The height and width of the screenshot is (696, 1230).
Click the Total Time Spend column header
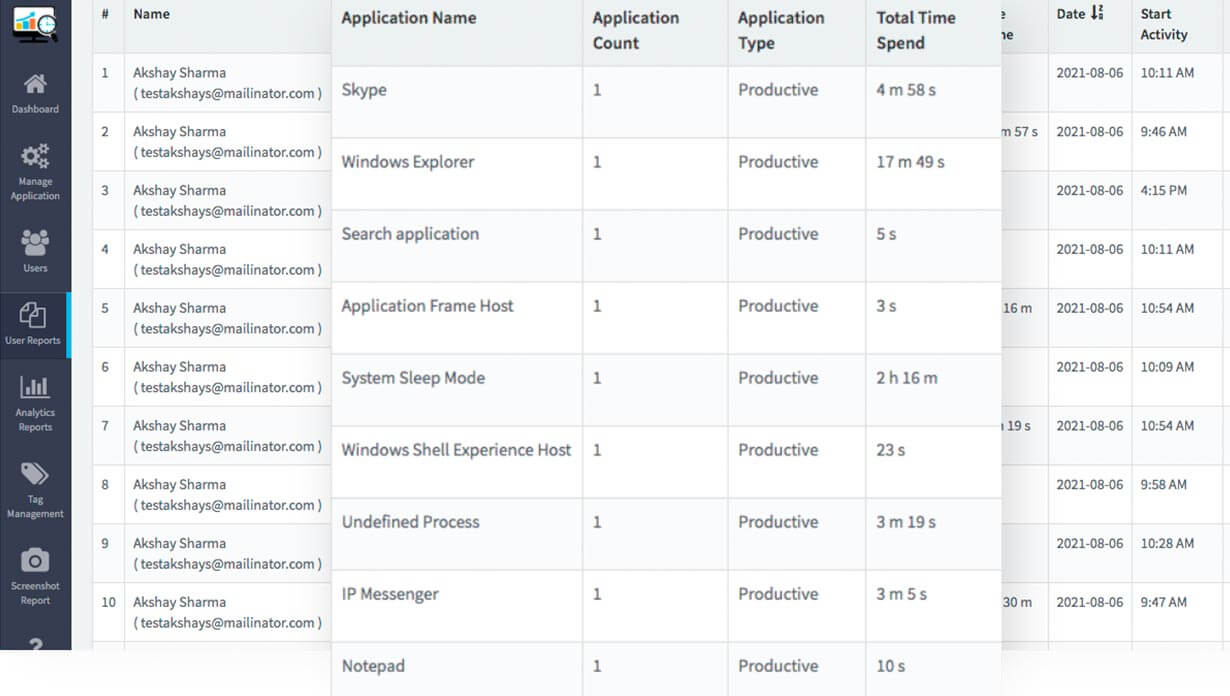[916, 30]
